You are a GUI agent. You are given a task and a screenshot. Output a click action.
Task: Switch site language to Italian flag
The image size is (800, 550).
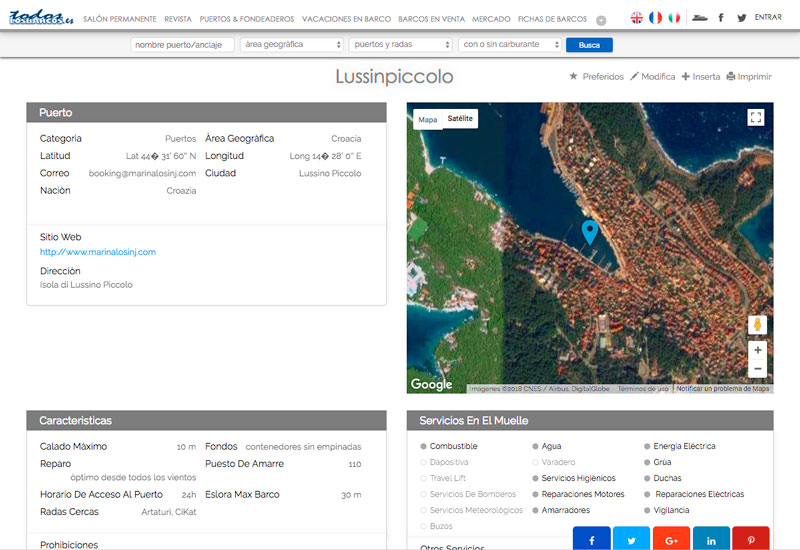[x=674, y=18]
